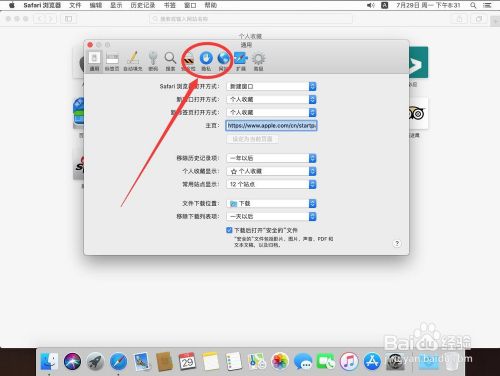Open the 移除下载列表项 dropdown
This screenshot has height=376, width=500.
271,216
